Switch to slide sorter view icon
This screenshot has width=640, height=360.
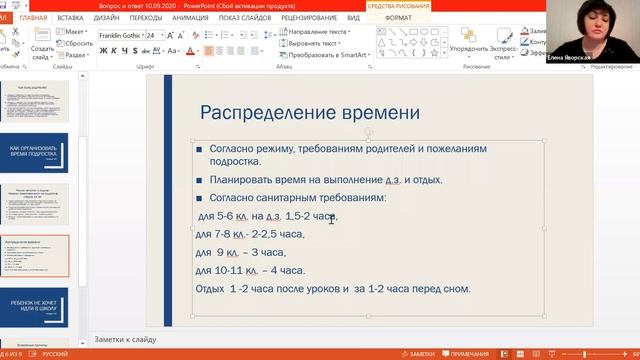(x=520, y=354)
